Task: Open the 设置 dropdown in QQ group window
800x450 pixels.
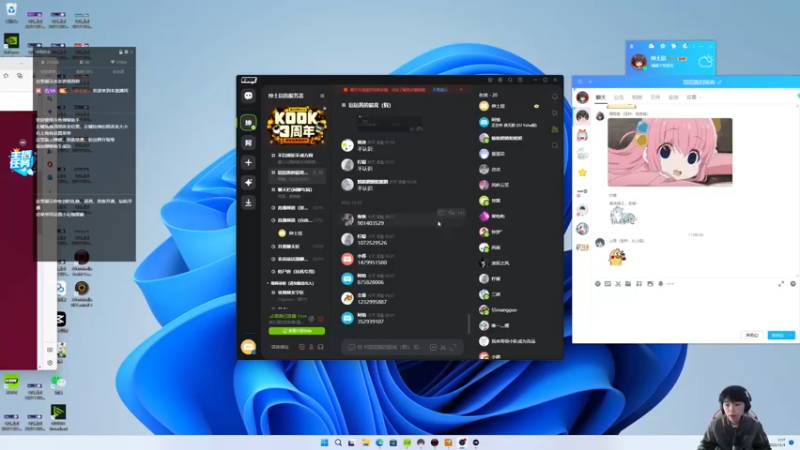Action: click(x=693, y=97)
